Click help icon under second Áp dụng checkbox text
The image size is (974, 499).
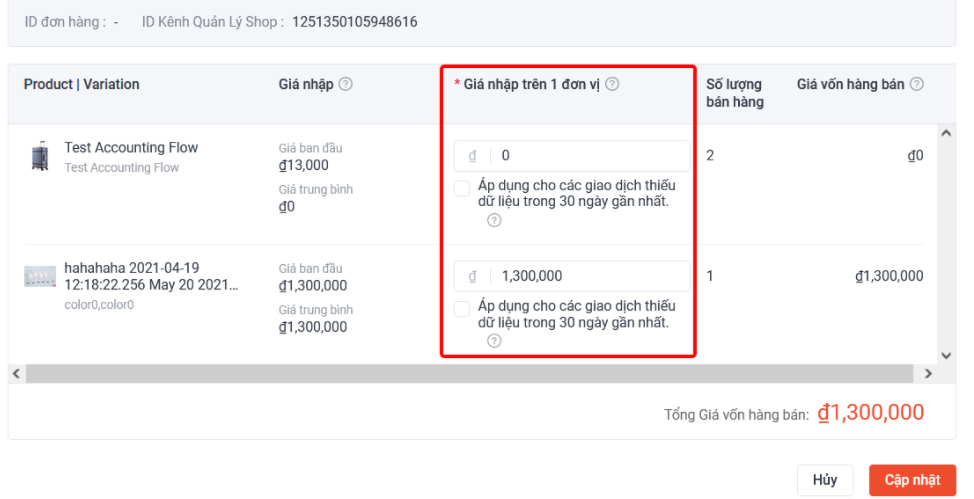click(x=494, y=341)
